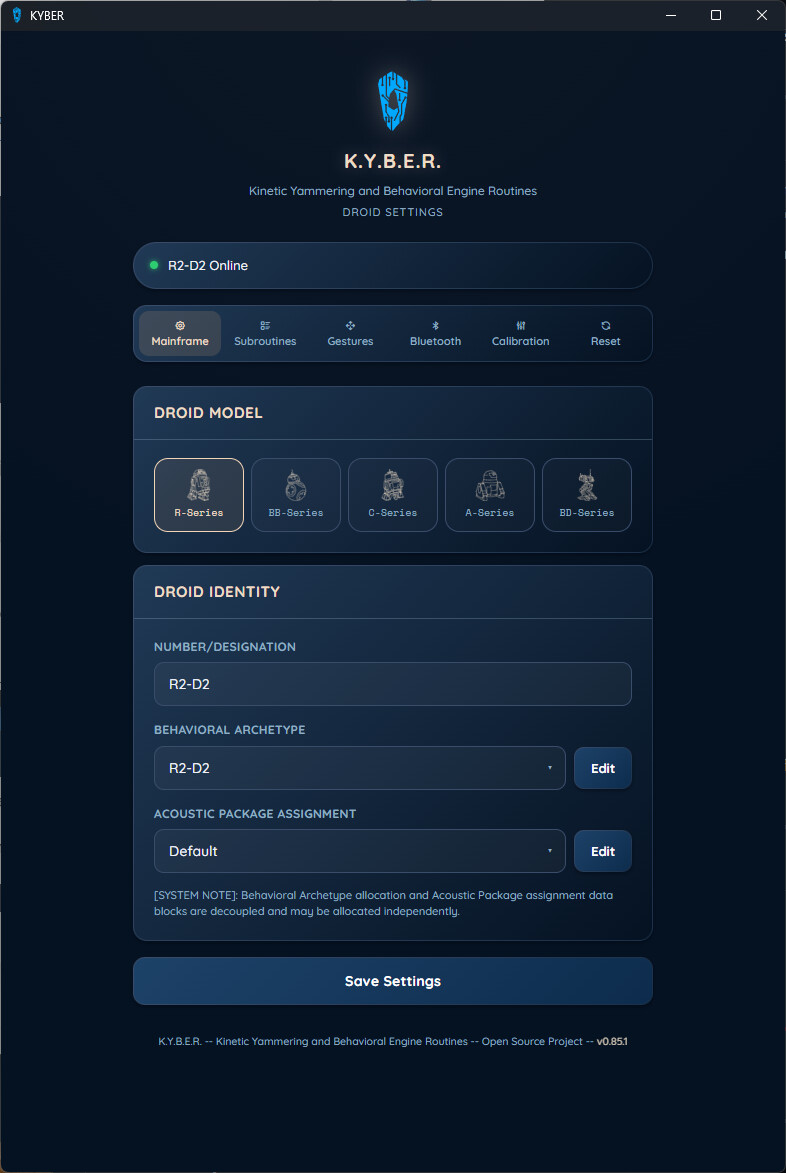Open the Behavioral Archetype dropdown
The height and width of the screenshot is (1173, 786).
pyautogui.click(x=360, y=768)
